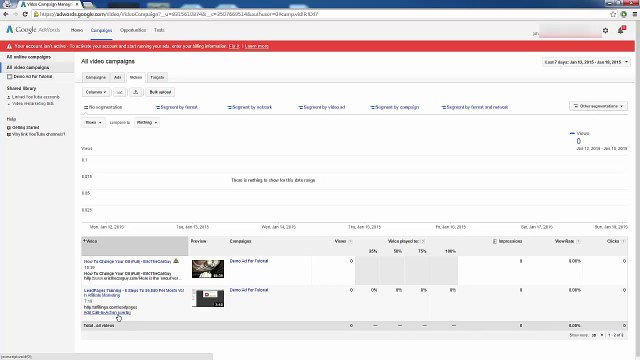Viewport: 640px width, 360px height.
Task: Click the Segment by network icon
Action: 229,107
